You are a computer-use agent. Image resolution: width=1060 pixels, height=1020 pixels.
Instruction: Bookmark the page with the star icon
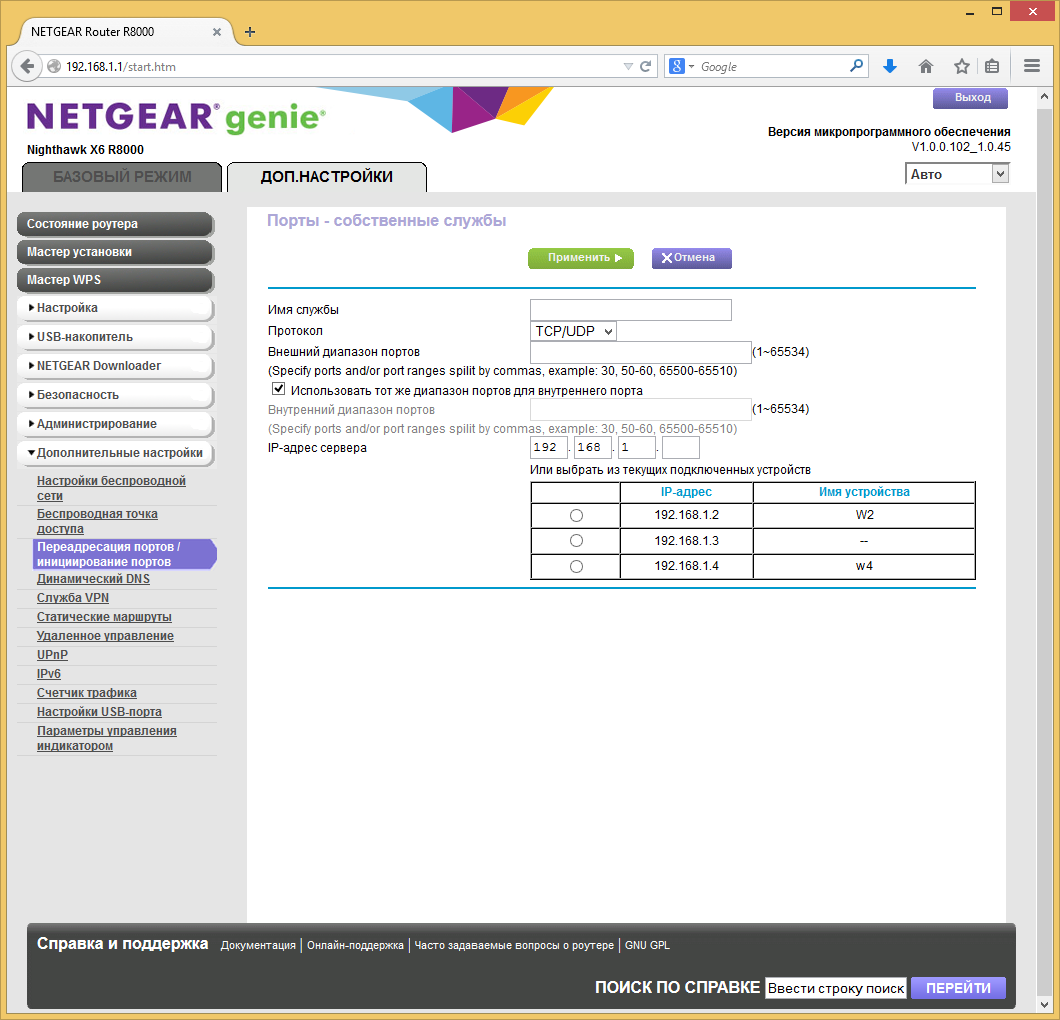coord(959,66)
